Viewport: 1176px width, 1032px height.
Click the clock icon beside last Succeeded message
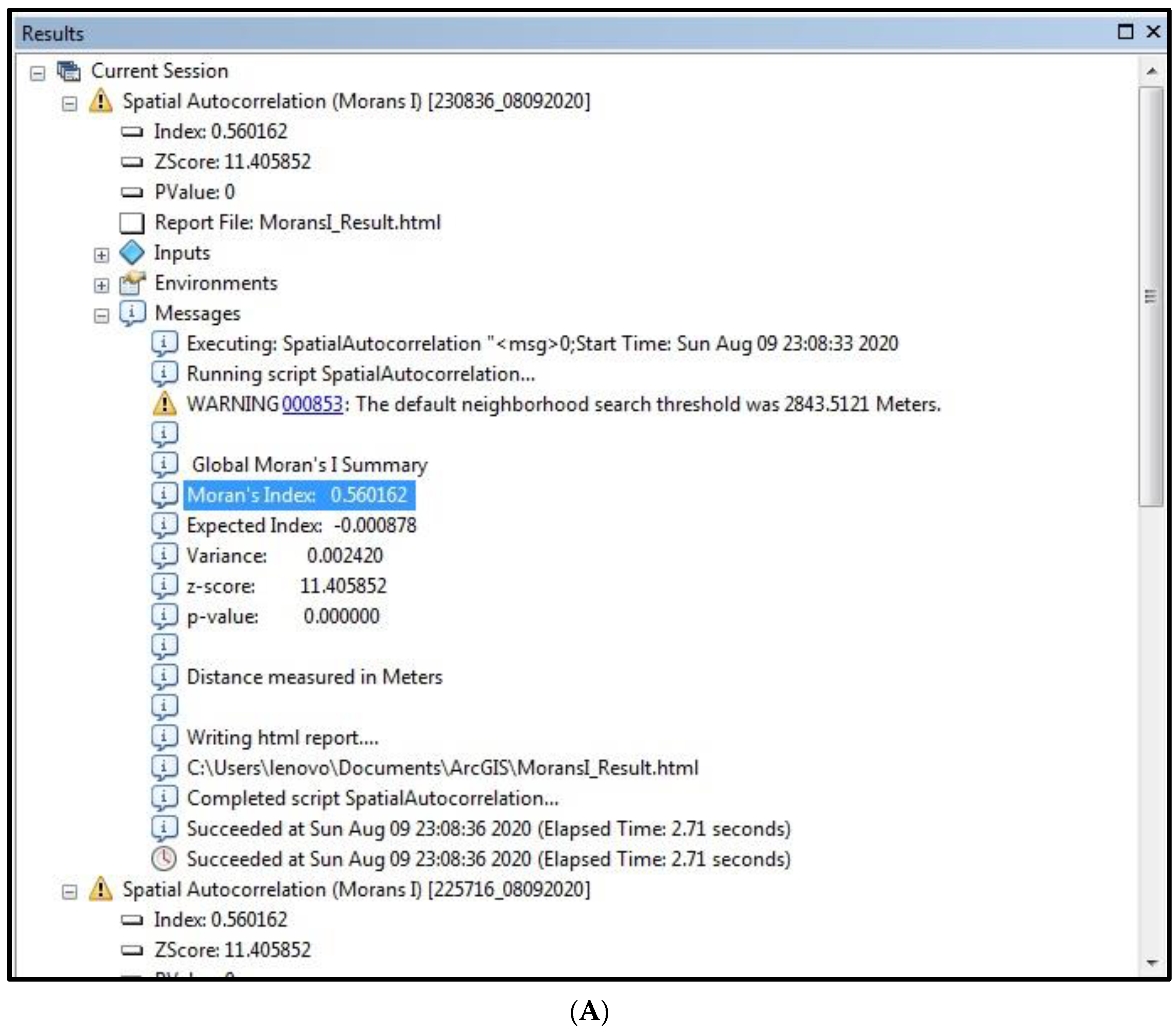[x=164, y=859]
